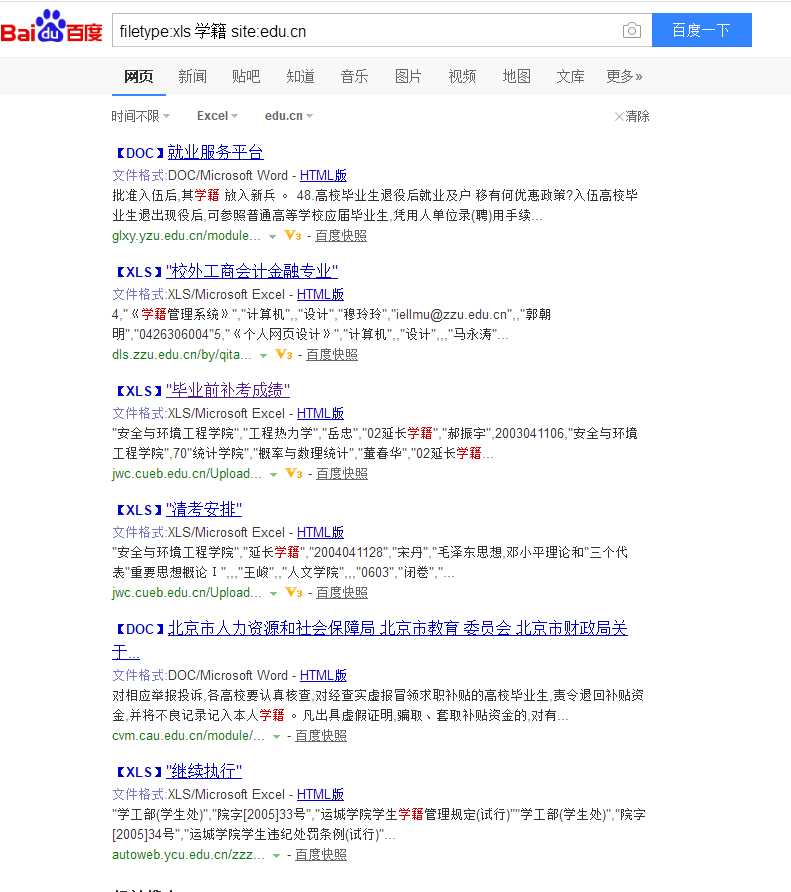Open result "继续执行"

point(204,771)
